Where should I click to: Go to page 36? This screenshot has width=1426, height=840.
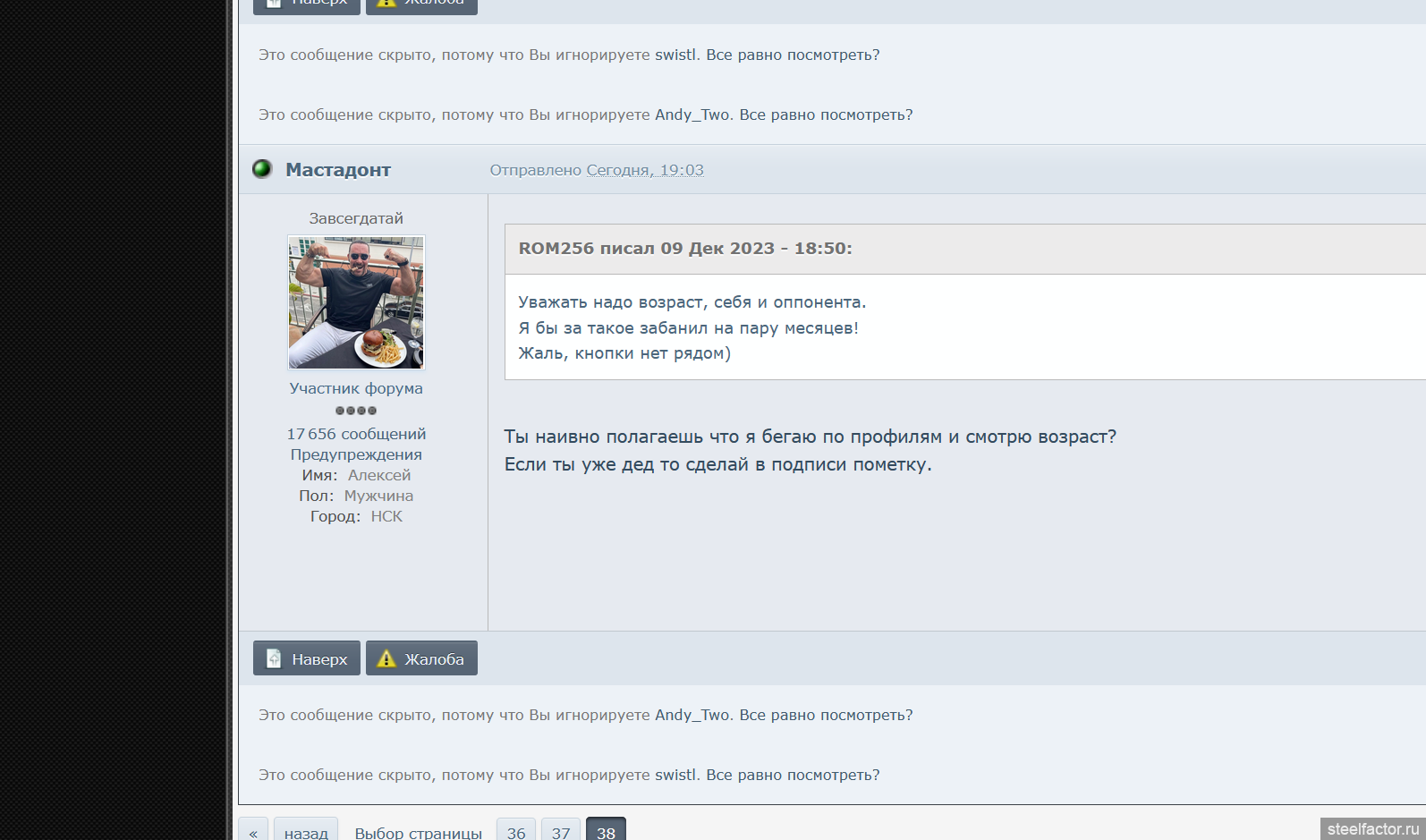(516, 832)
